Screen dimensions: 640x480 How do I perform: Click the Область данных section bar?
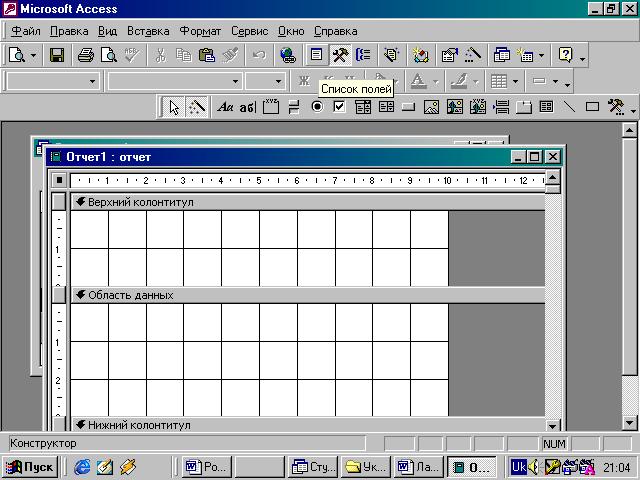[x=300, y=295]
